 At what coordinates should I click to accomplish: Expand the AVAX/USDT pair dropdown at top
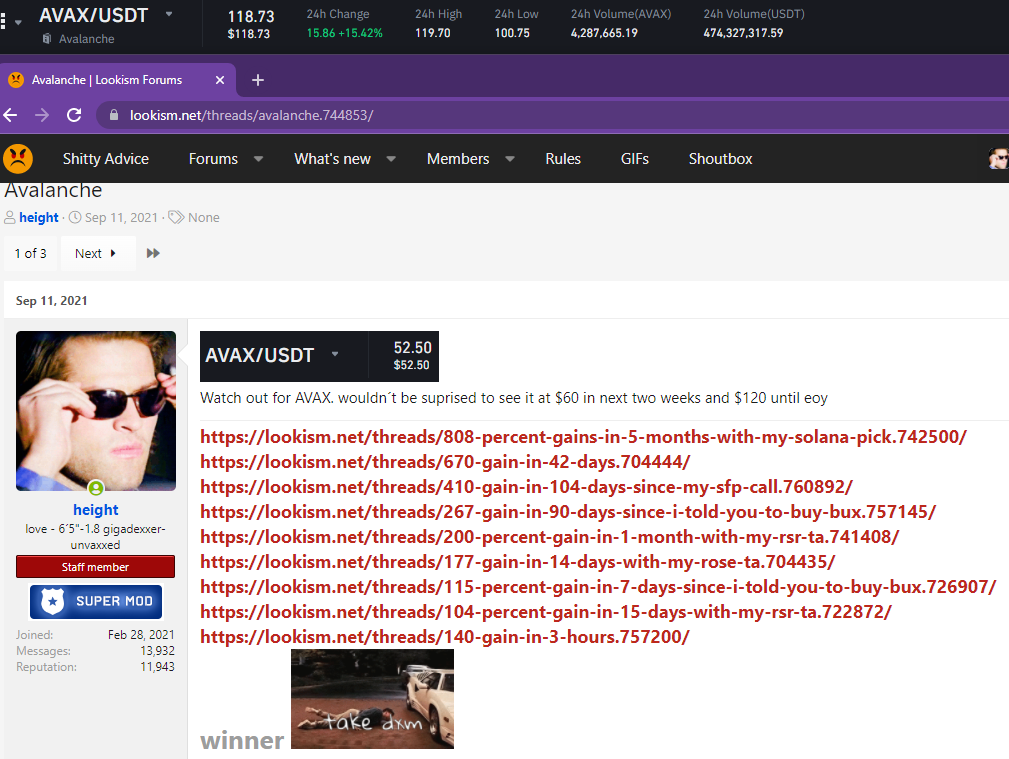click(169, 14)
